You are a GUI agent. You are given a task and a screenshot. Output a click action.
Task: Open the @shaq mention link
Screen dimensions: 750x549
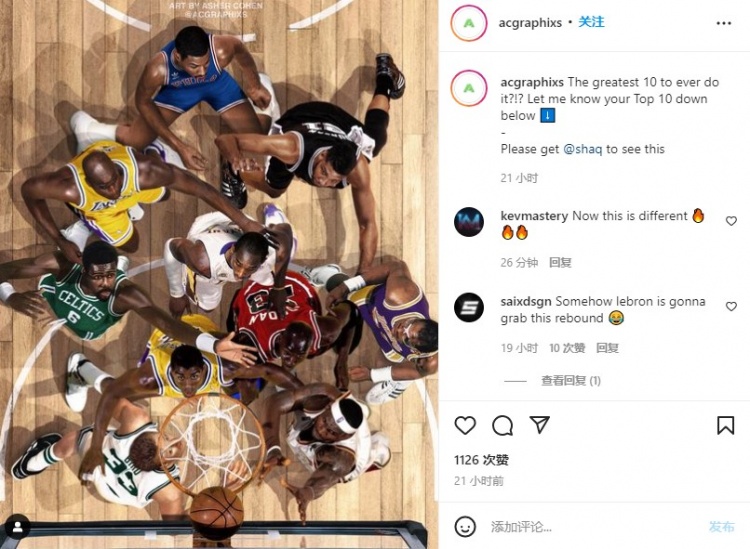(x=583, y=149)
